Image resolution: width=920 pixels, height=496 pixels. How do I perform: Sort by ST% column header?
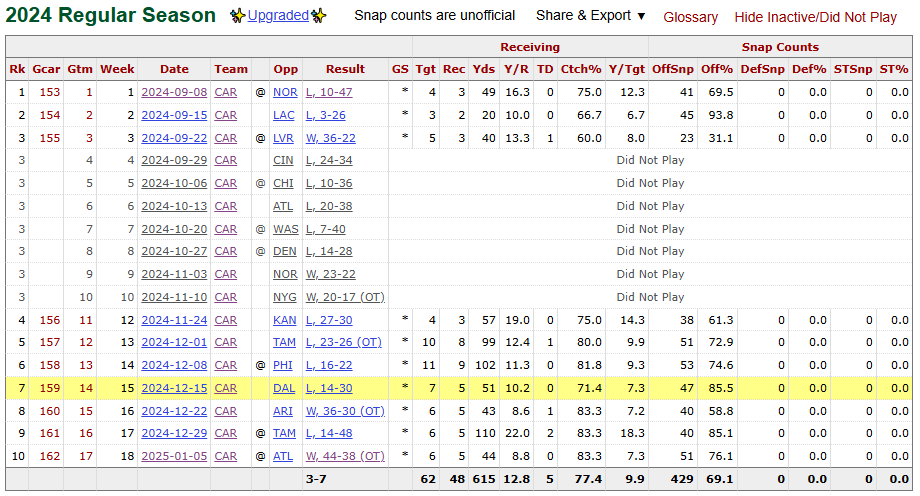(894, 69)
